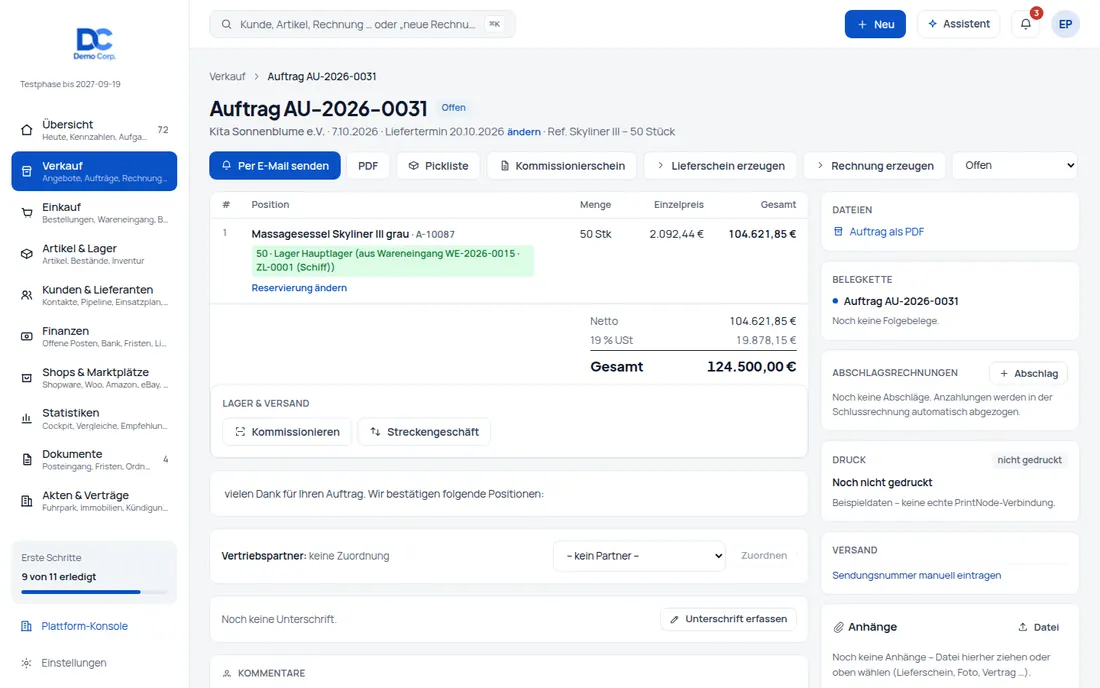Click the Akten & Verträge building icon
The height and width of the screenshot is (688, 1100).
(x=27, y=501)
